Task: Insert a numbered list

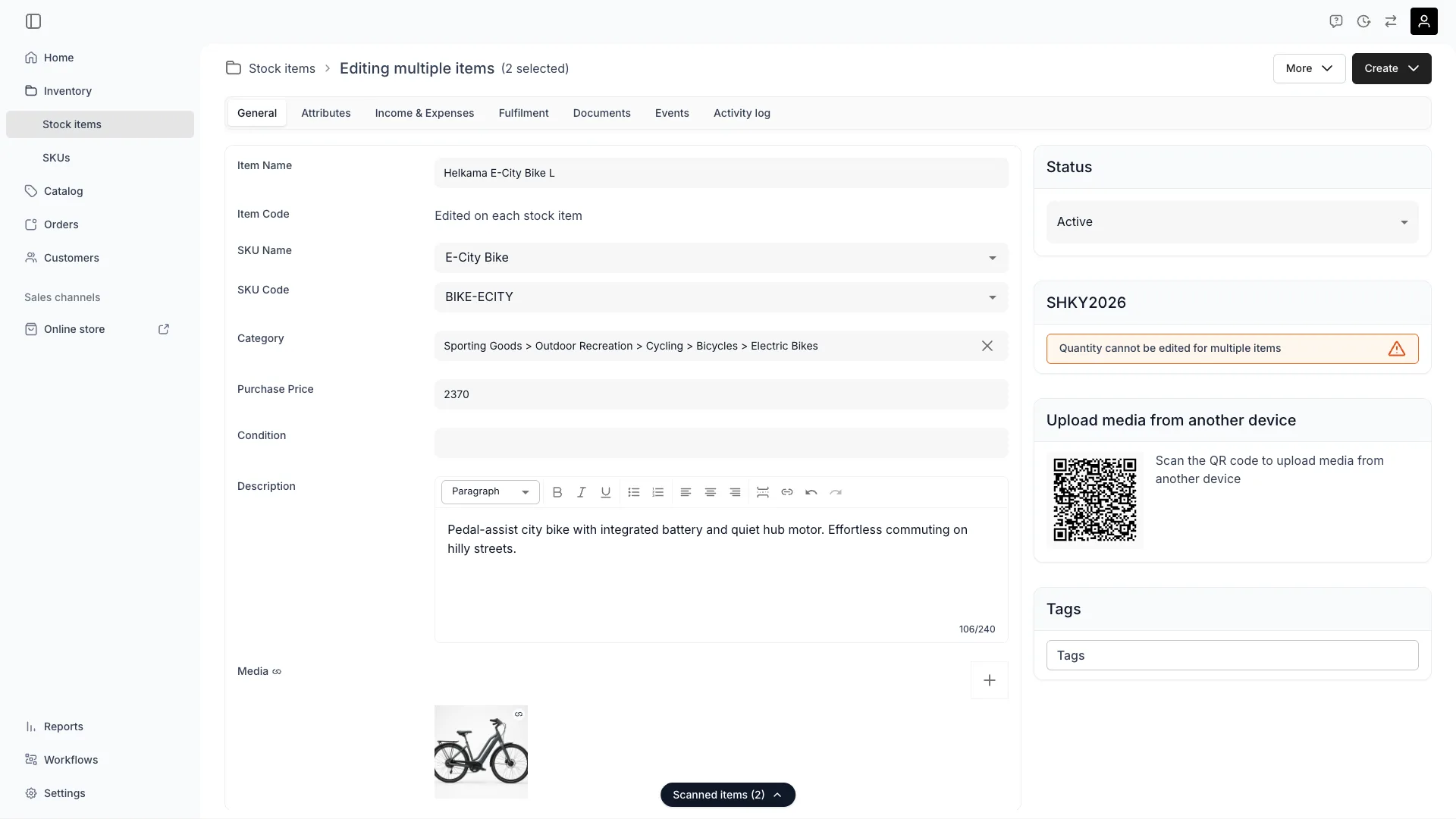Action: point(658,492)
